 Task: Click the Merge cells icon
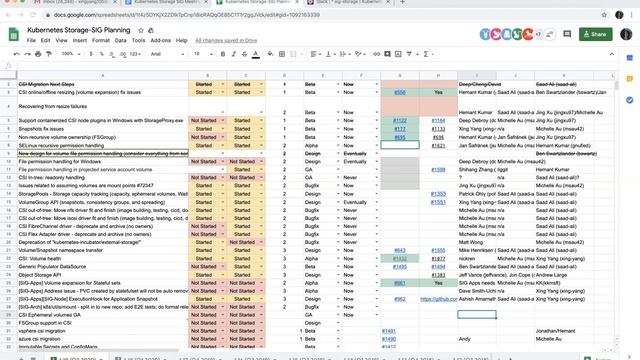tap(293, 54)
